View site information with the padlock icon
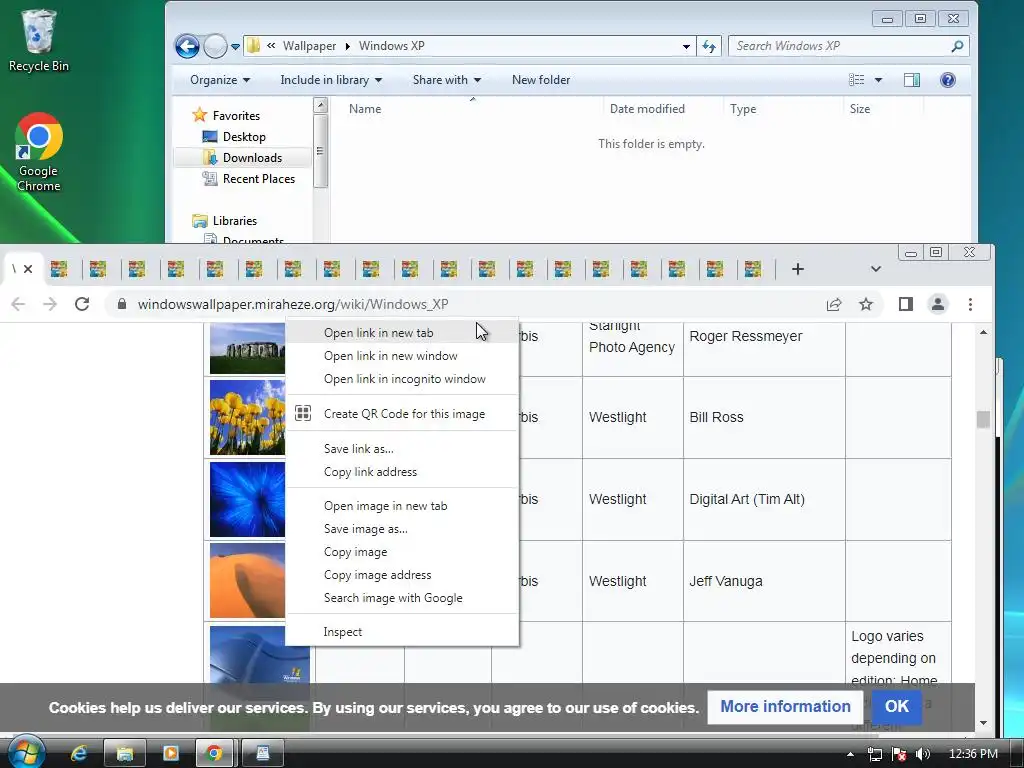Image resolution: width=1024 pixels, height=768 pixels. coord(121,304)
